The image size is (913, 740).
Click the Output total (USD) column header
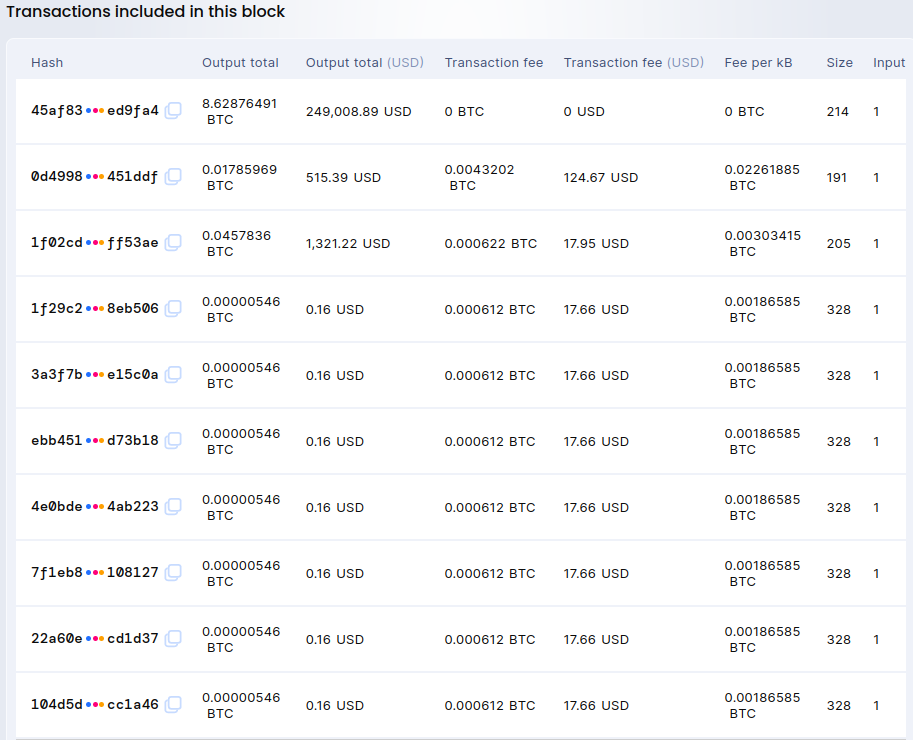click(x=365, y=62)
